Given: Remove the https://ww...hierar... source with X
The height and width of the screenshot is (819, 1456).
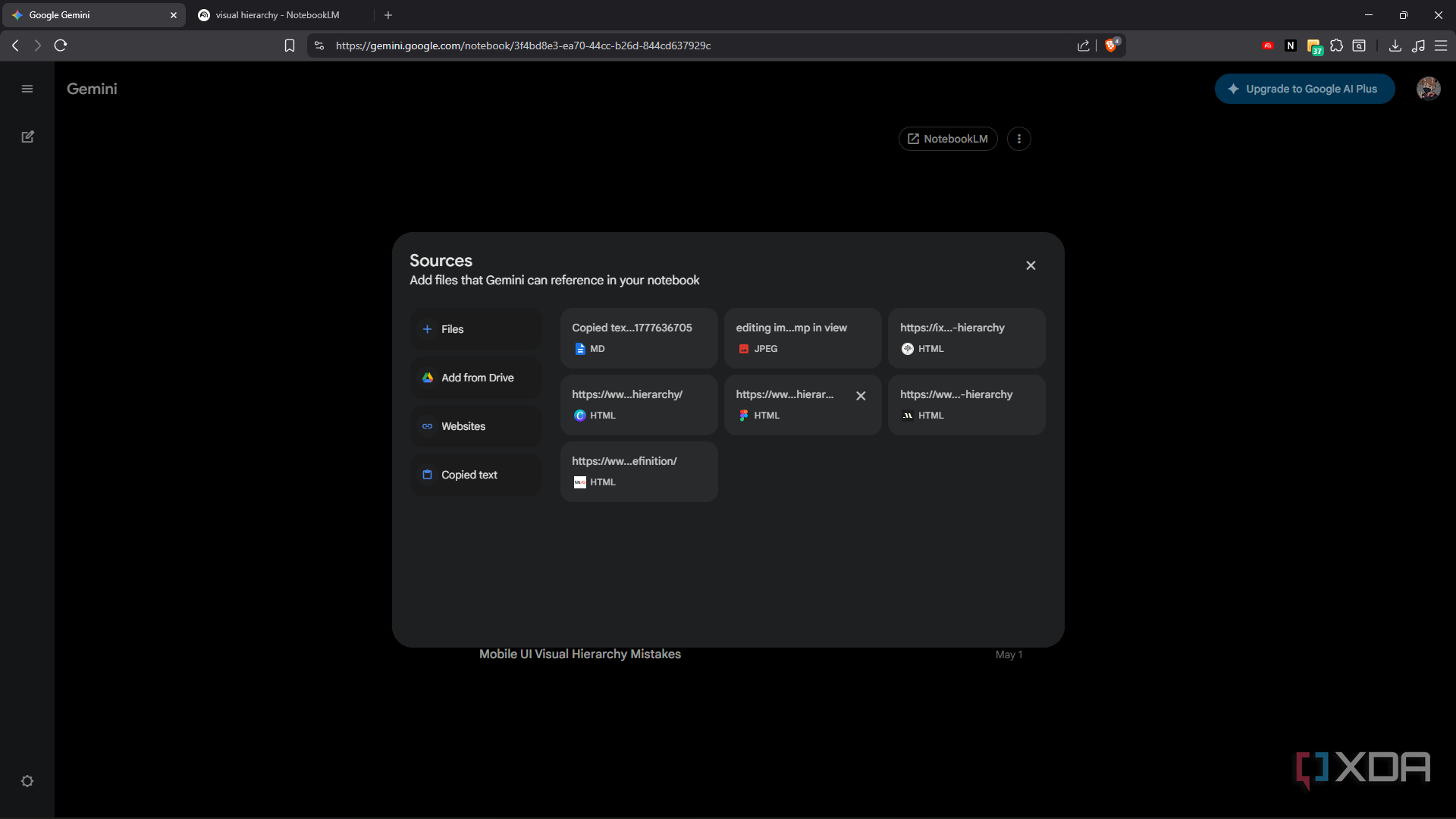Looking at the screenshot, I should pyautogui.click(x=861, y=396).
